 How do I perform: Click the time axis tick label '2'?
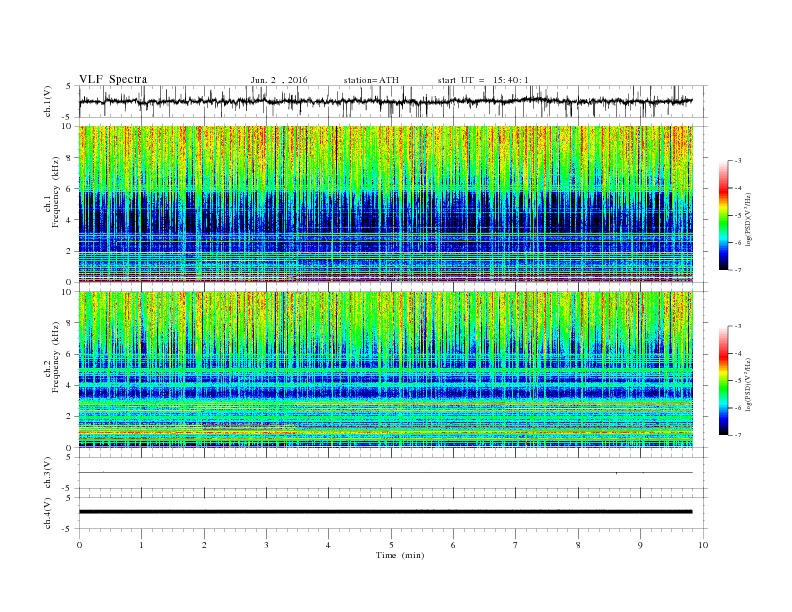click(204, 545)
